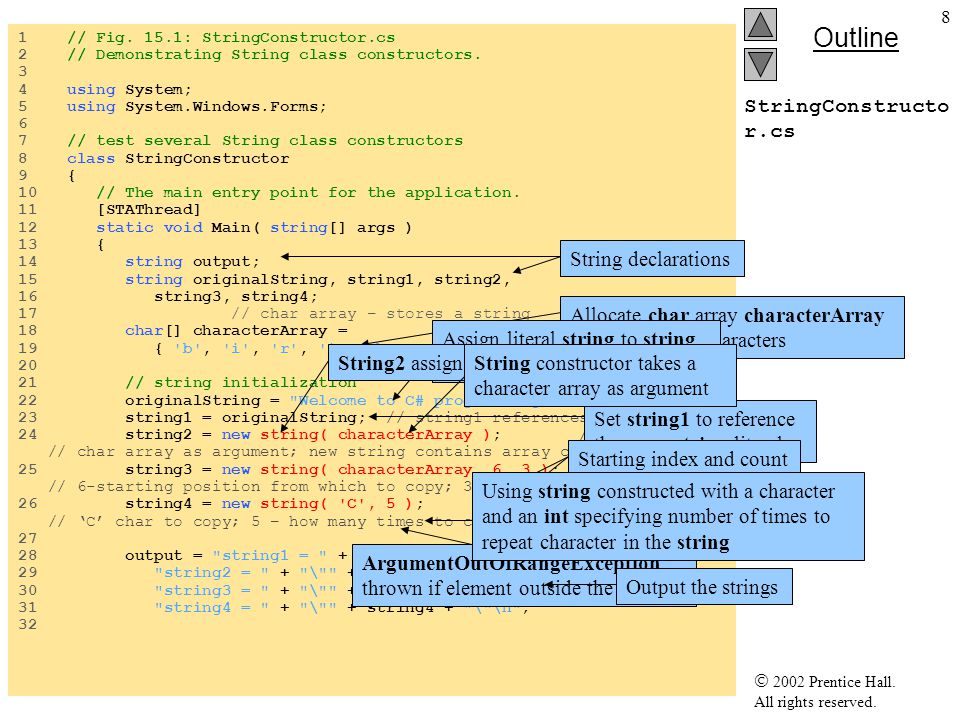Click the slide page number 8
This screenshot has width=960, height=720.
point(945,17)
